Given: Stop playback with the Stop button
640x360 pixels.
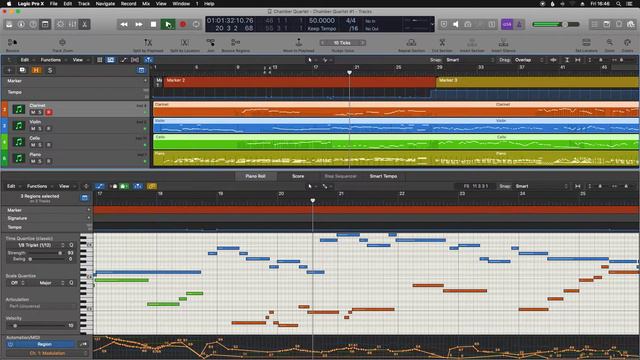Looking at the screenshot, I should 153,24.
